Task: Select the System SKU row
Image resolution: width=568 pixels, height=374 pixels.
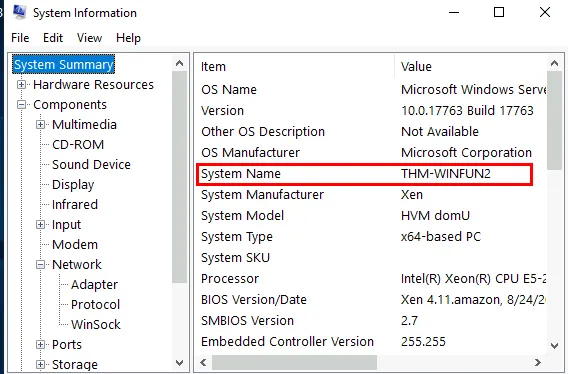Action: (x=371, y=258)
